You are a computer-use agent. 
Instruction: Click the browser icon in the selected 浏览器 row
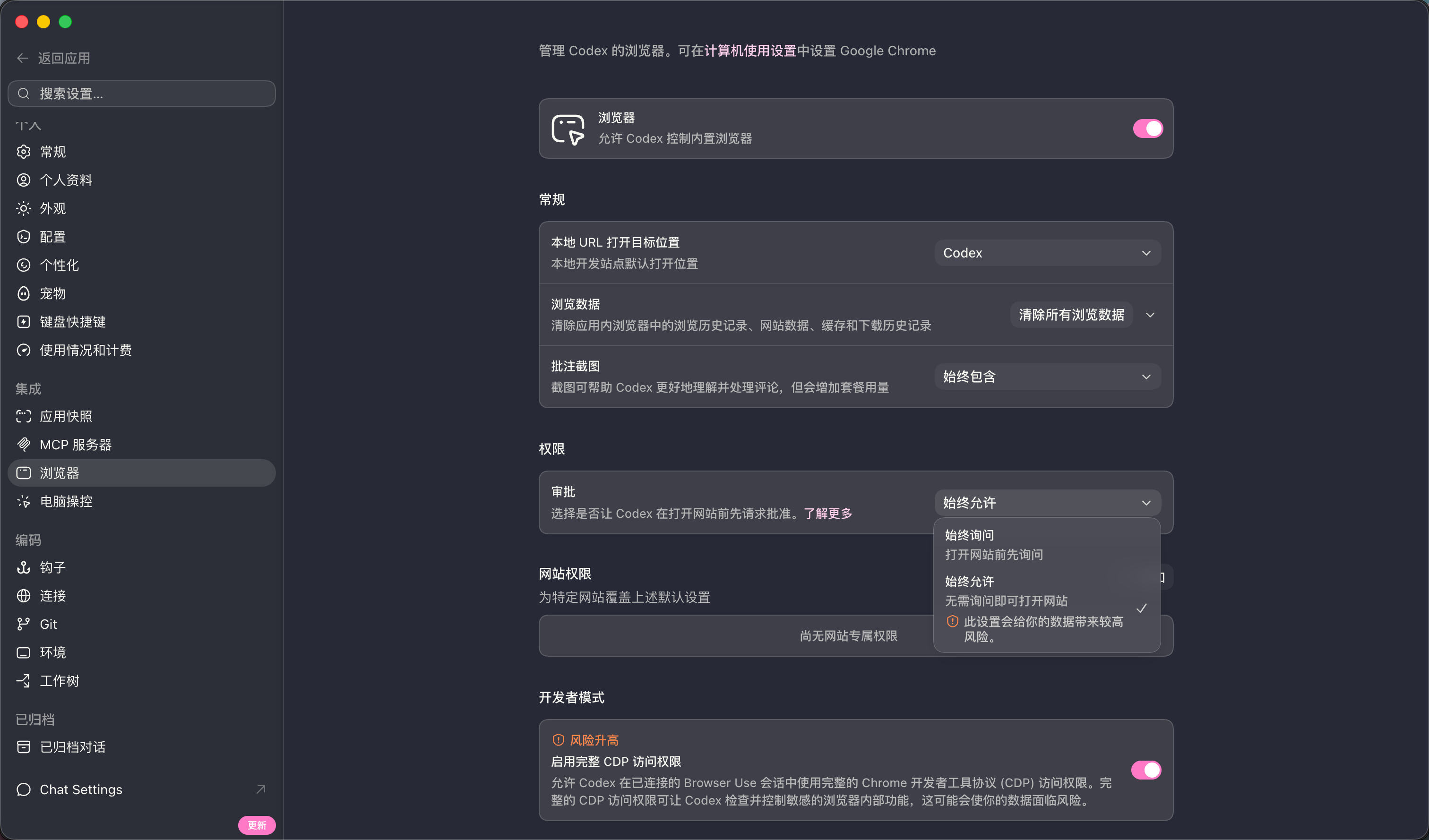click(23, 473)
